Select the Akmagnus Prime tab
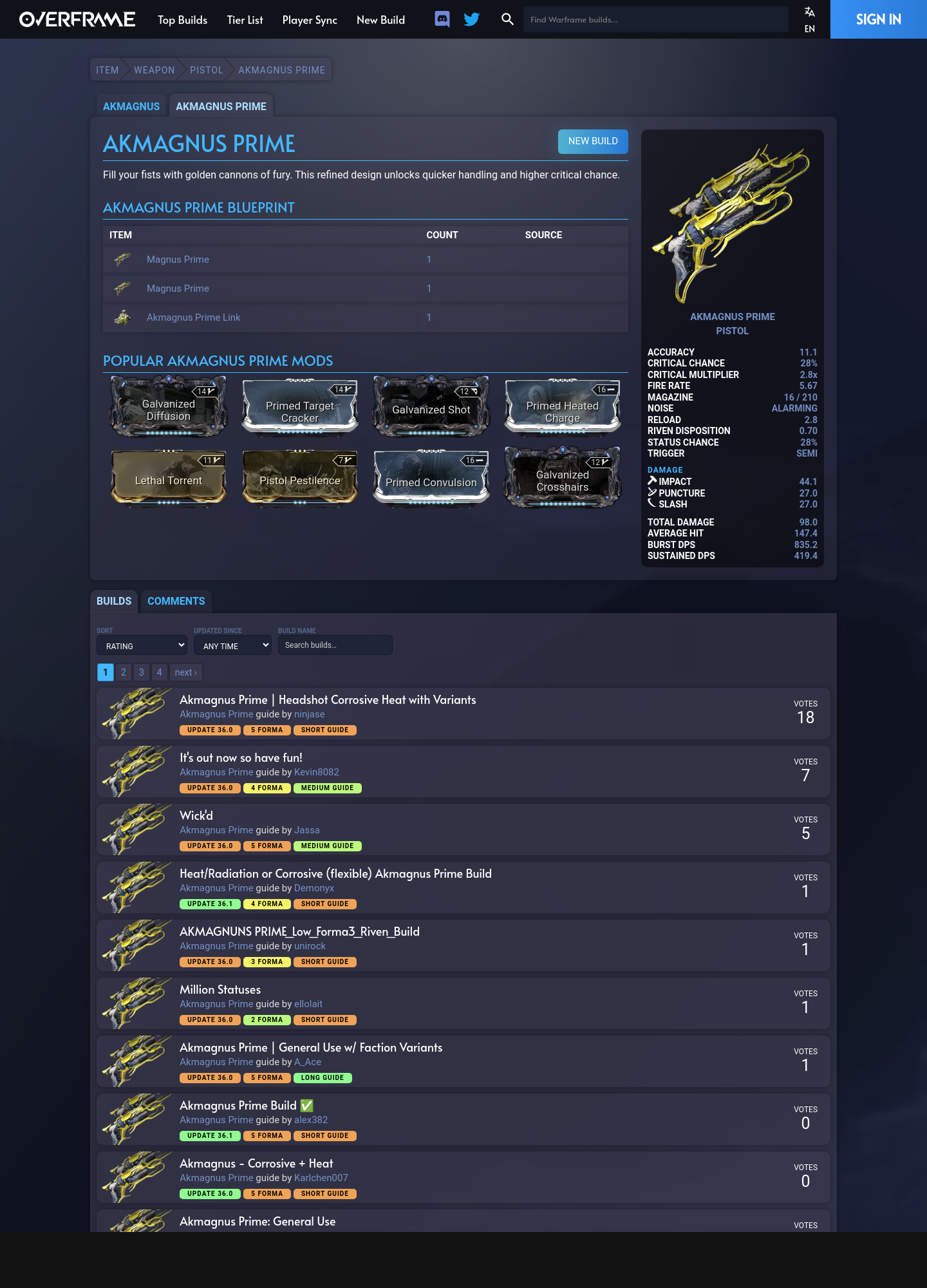The height and width of the screenshot is (1288, 927). [221, 106]
